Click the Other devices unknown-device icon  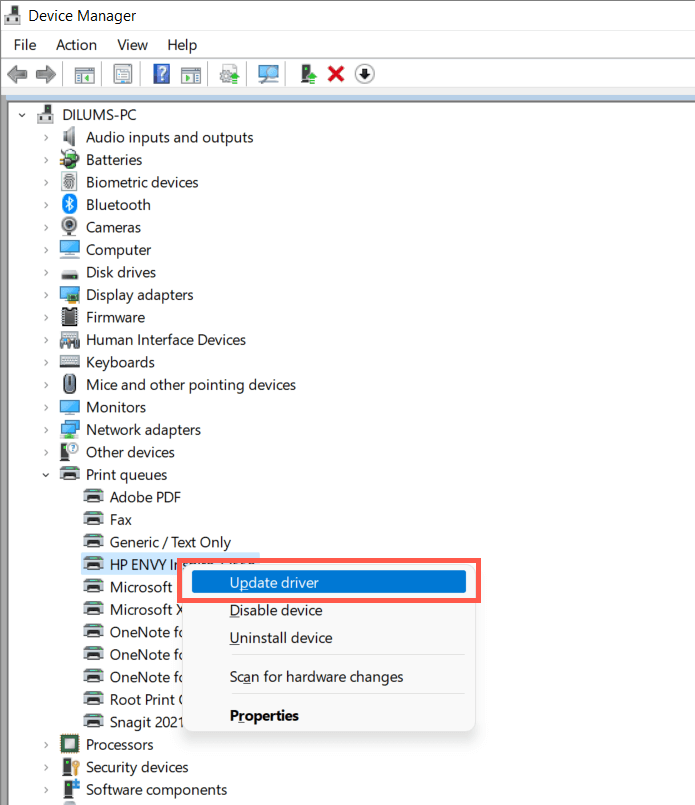(69, 452)
